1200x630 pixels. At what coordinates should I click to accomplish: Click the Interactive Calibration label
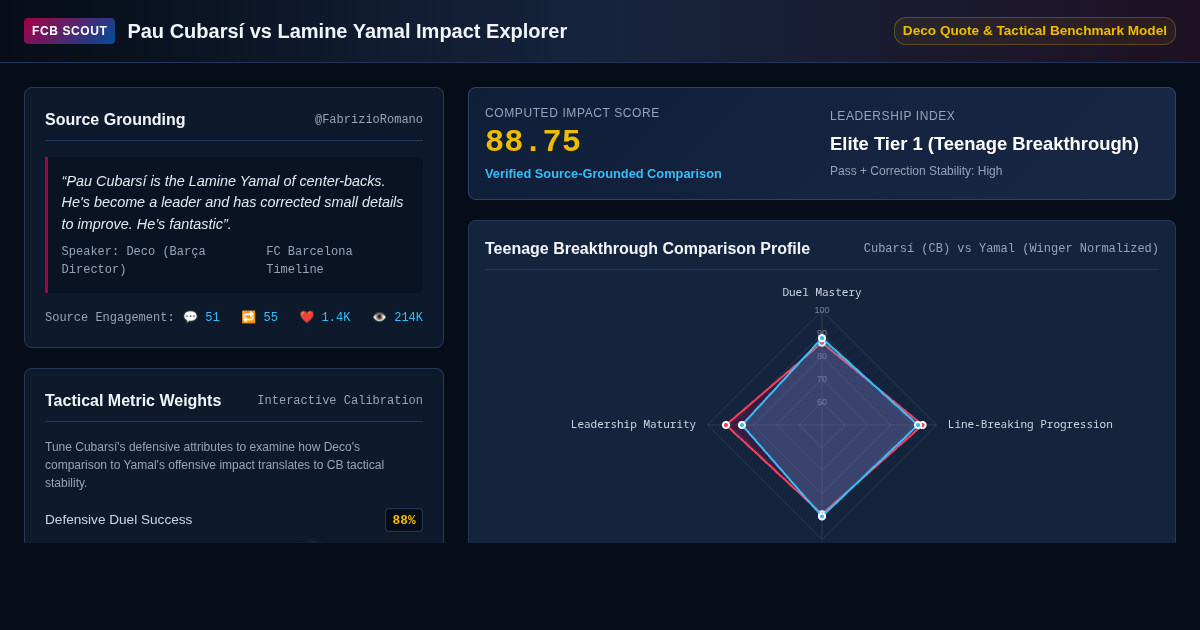[340, 401]
